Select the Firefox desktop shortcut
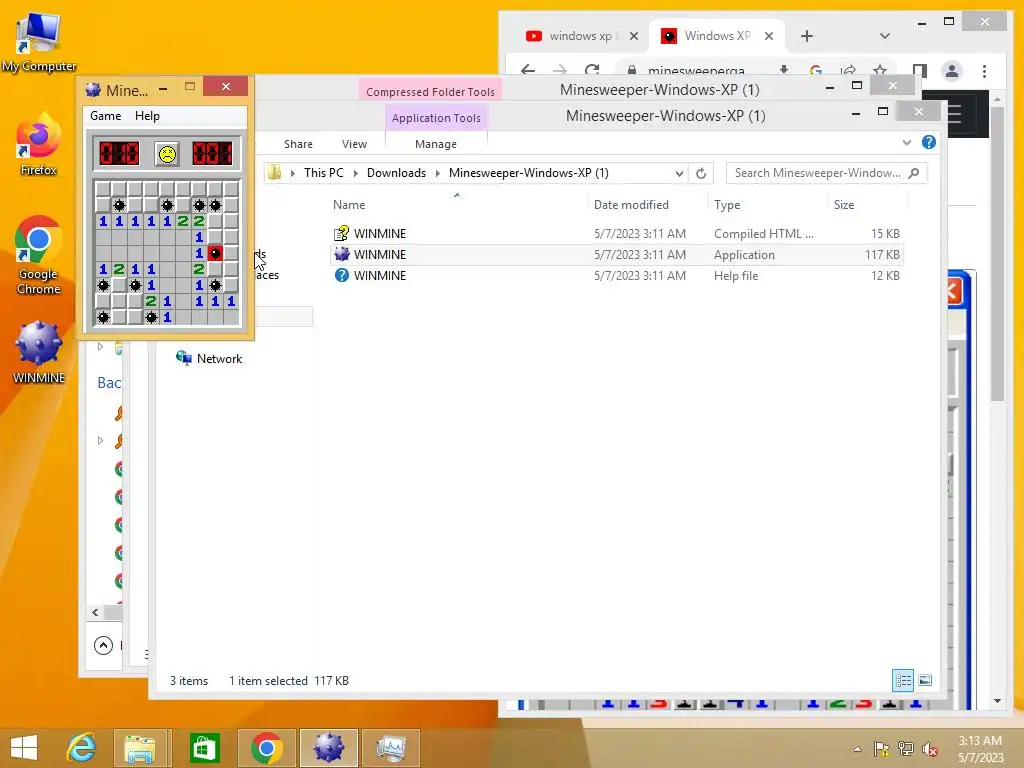Screen dimensions: 1024x768 (x=39, y=144)
